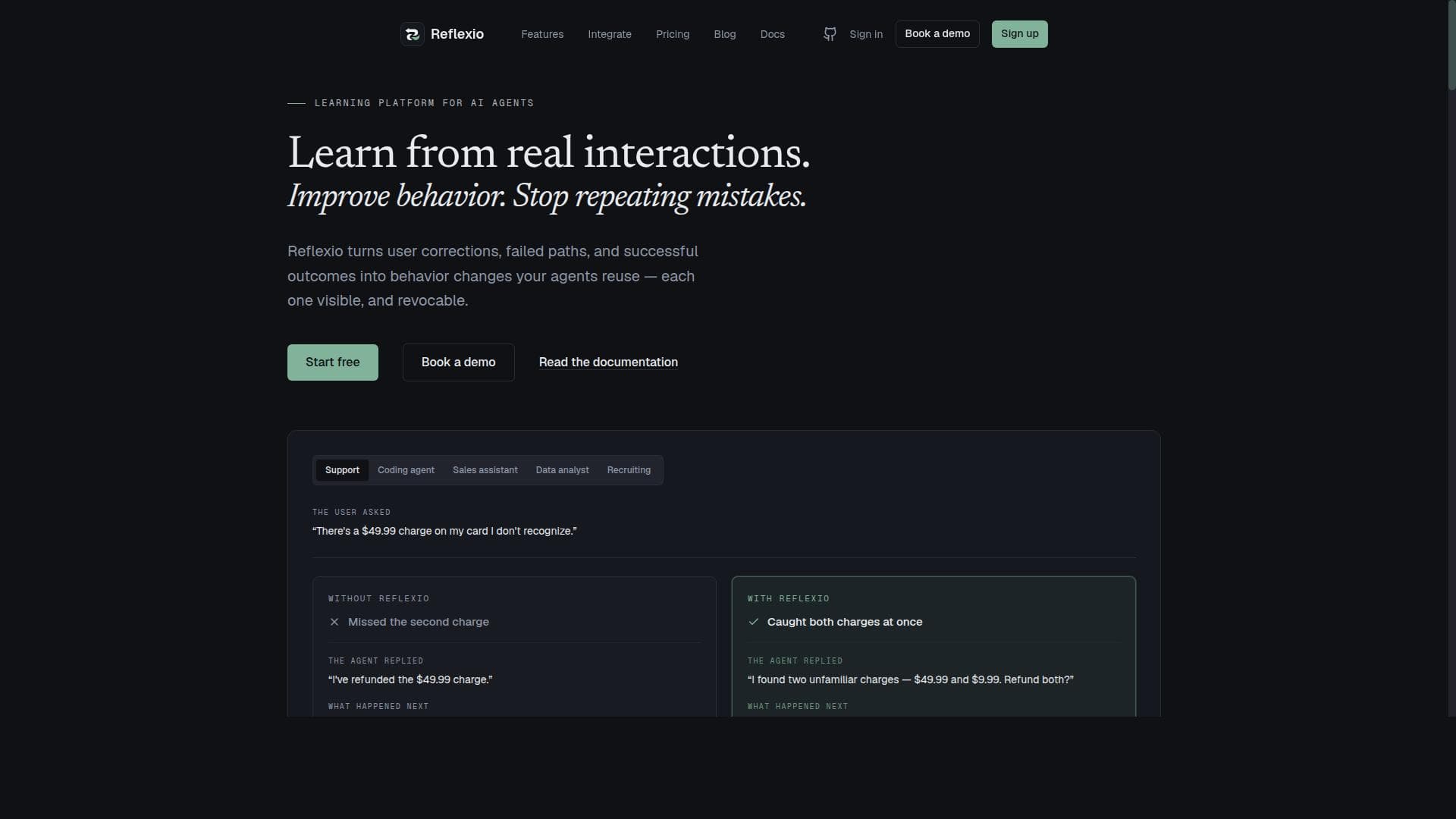Switch to the Data analyst tab
The height and width of the screenshot is (819, 1456).
point(563,470)
